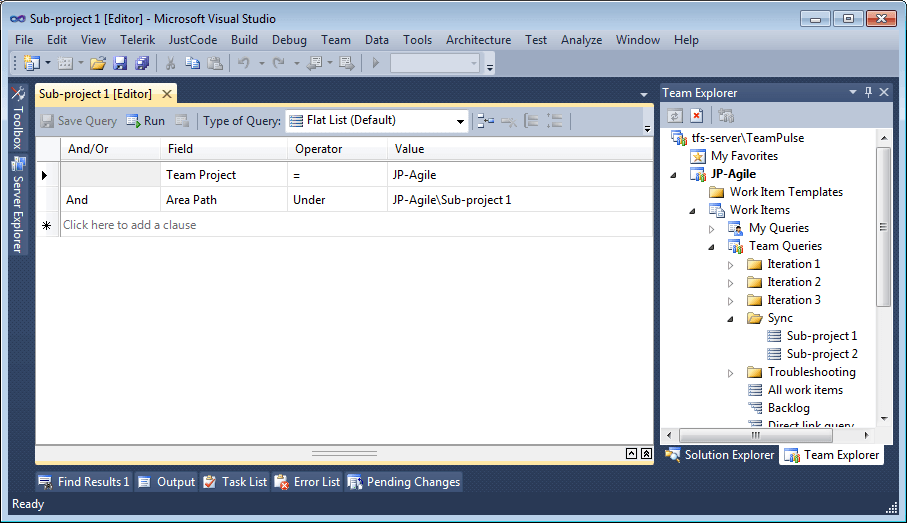
Task: Close the Sub-project 1 [Editor] tab
Action: pos(167,94)
